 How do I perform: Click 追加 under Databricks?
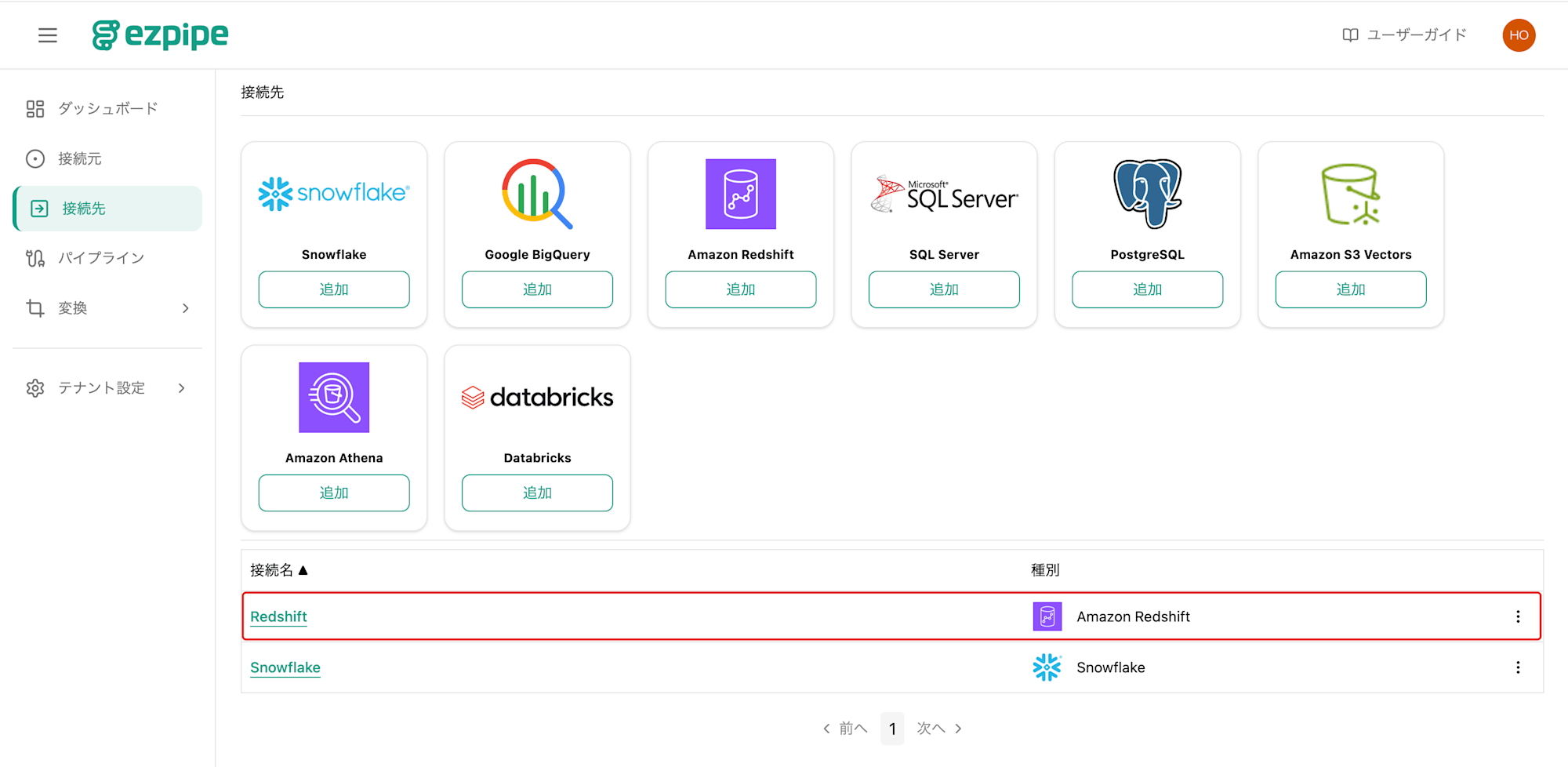click(537, 493)
